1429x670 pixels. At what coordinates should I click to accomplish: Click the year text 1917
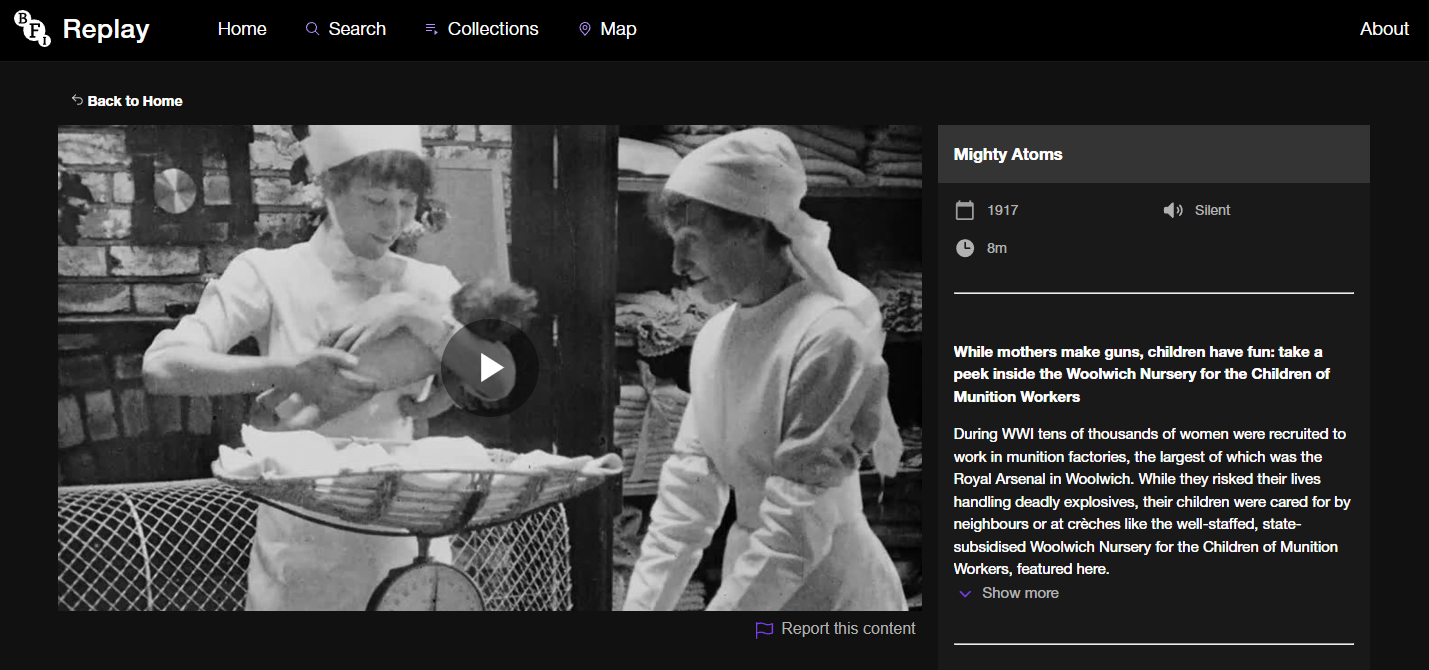[1002, 210]
